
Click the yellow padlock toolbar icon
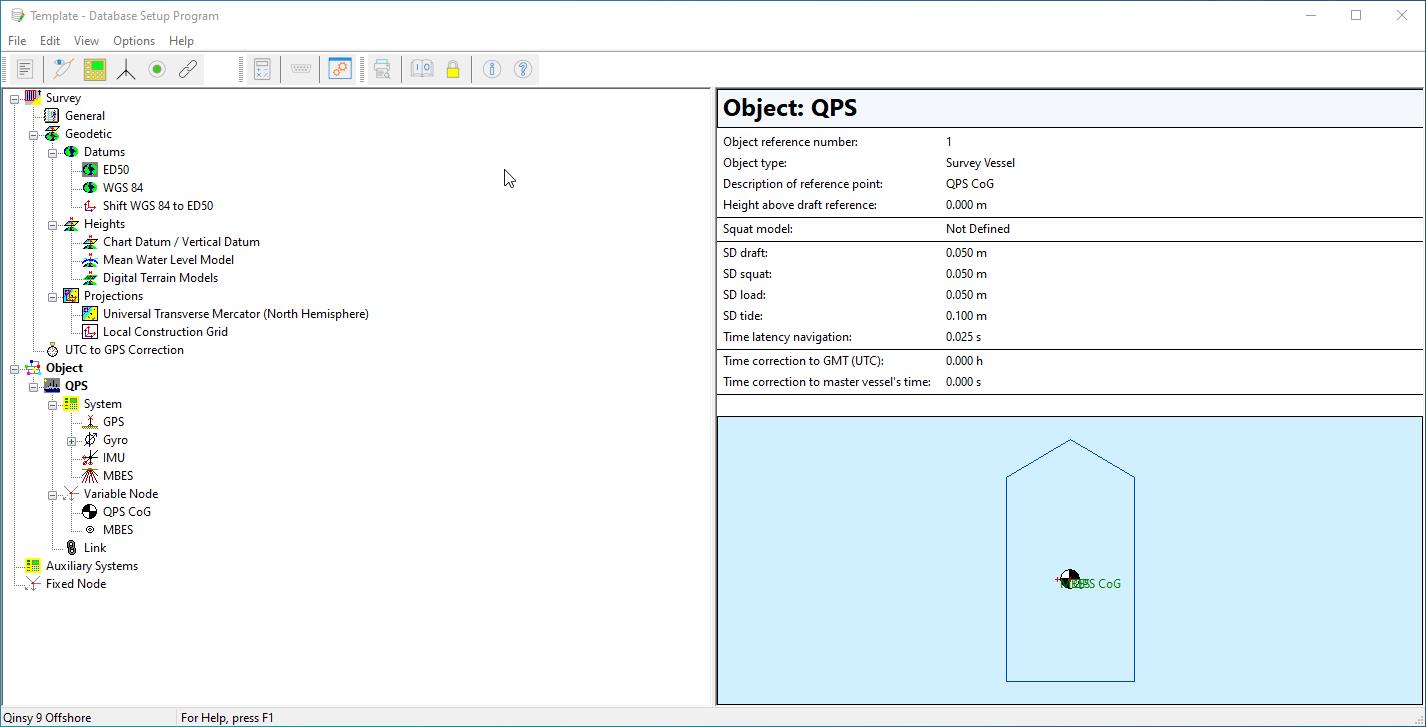pos(453,69)
